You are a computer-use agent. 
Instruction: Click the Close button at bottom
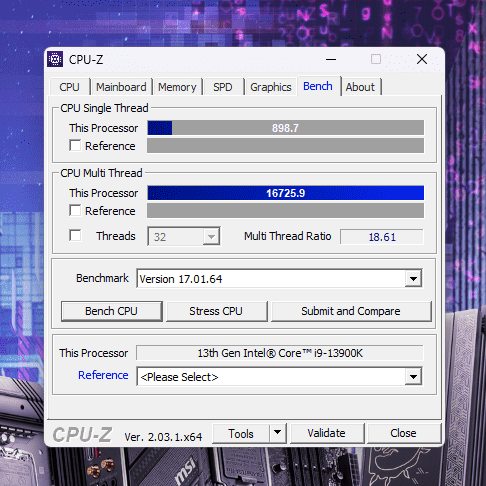tap(403, 433)
